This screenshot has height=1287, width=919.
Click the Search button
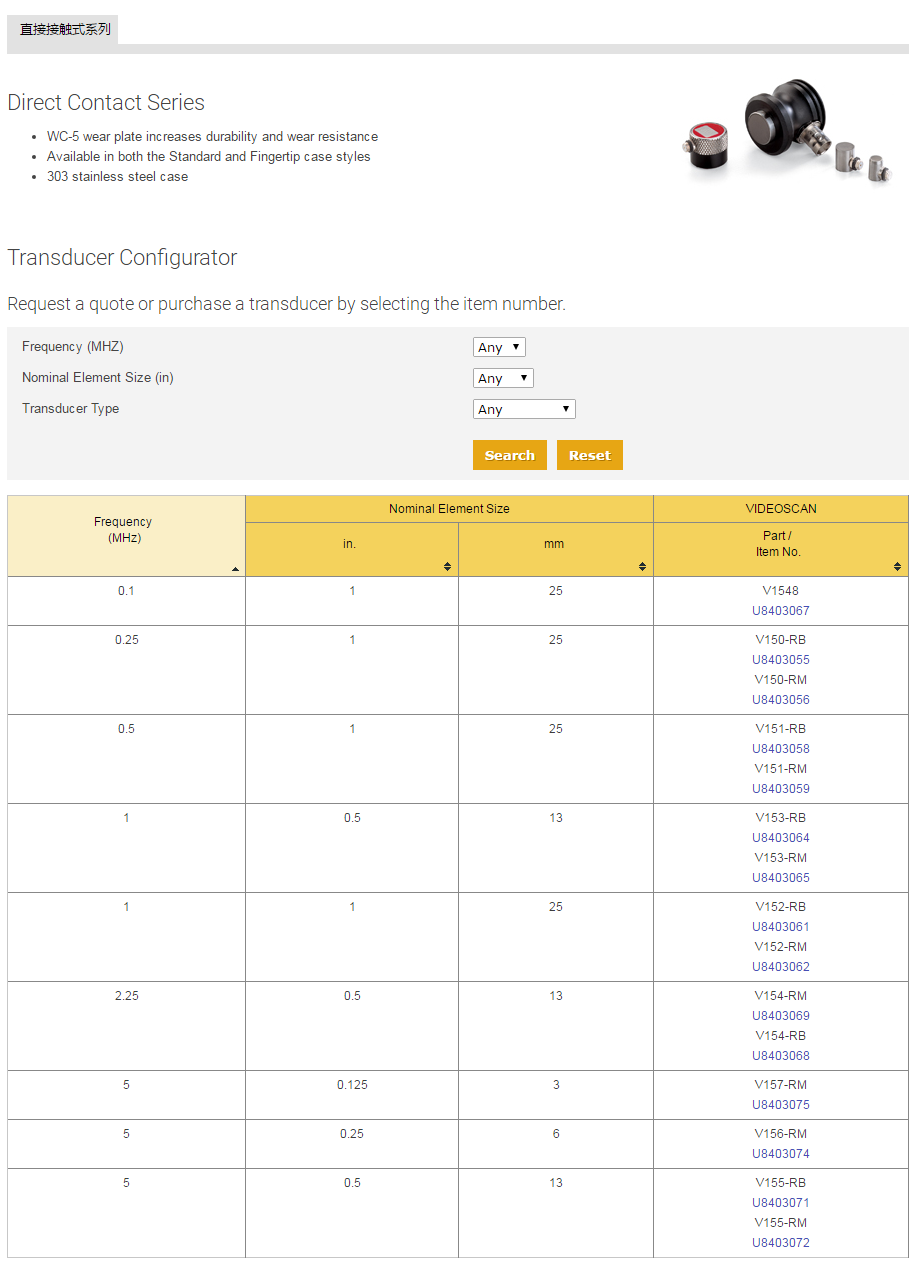[x=509, y=455]
